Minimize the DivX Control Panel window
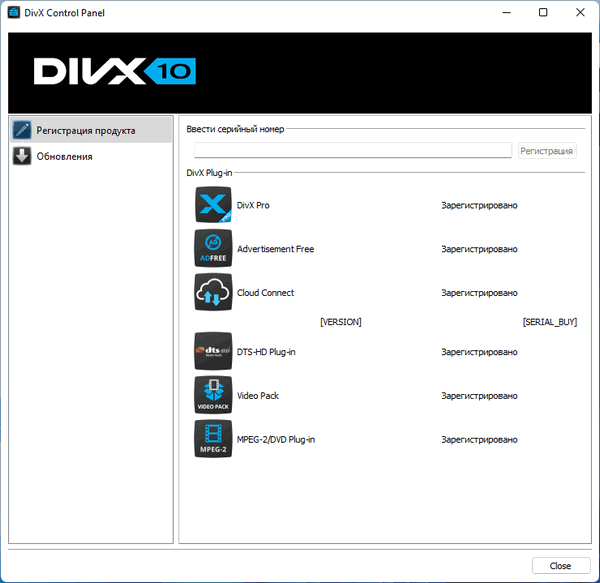Image resolution: width=600 pixels, height=583 pixels. (x=507, y=13)
